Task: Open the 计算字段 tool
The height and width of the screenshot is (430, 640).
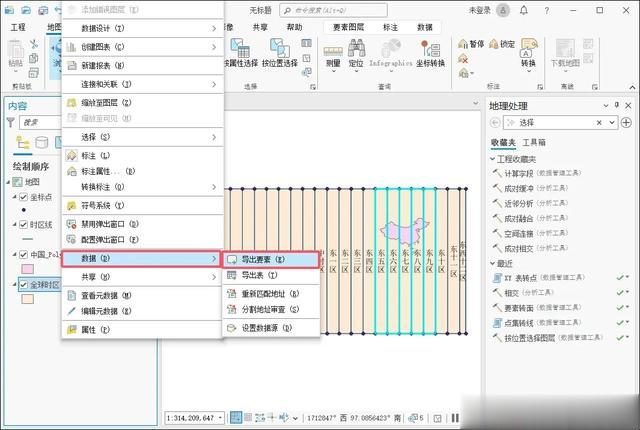Action: point(537,173)
